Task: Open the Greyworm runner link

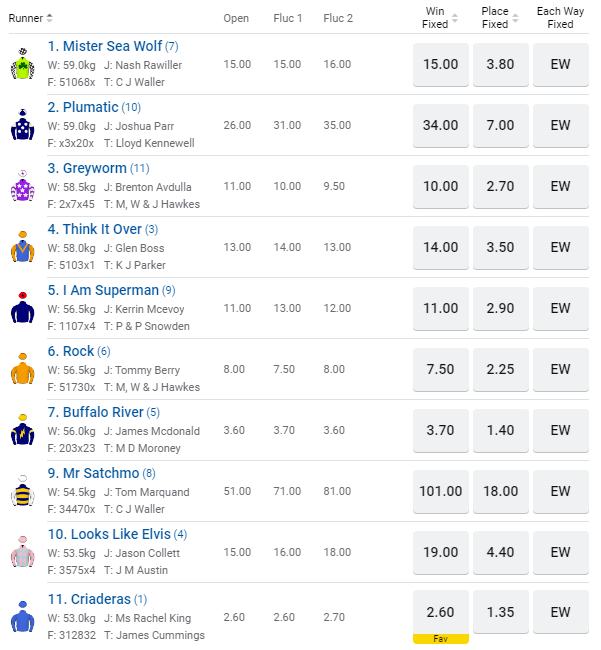Action: click(x=88, y=168)
